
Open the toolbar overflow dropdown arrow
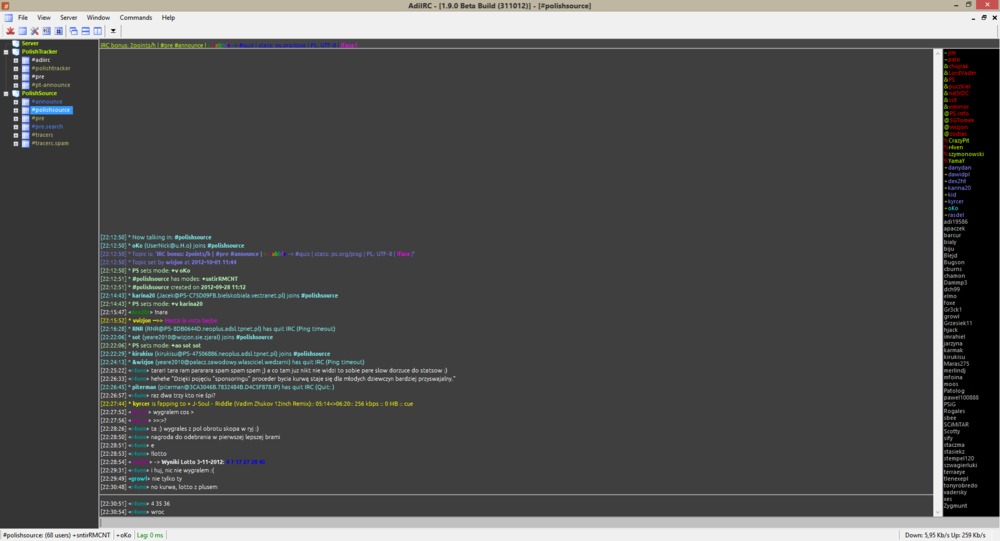[x=114, y=32]
